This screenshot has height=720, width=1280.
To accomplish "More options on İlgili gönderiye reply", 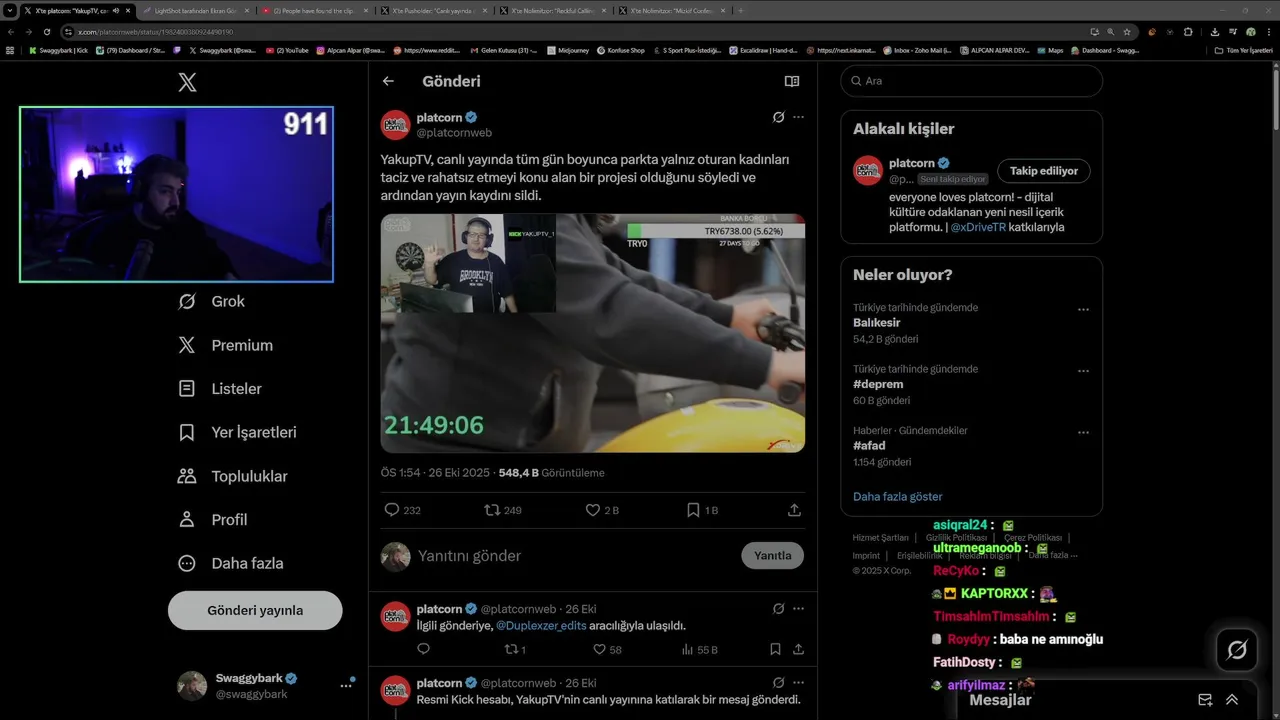I will [798, 609].
